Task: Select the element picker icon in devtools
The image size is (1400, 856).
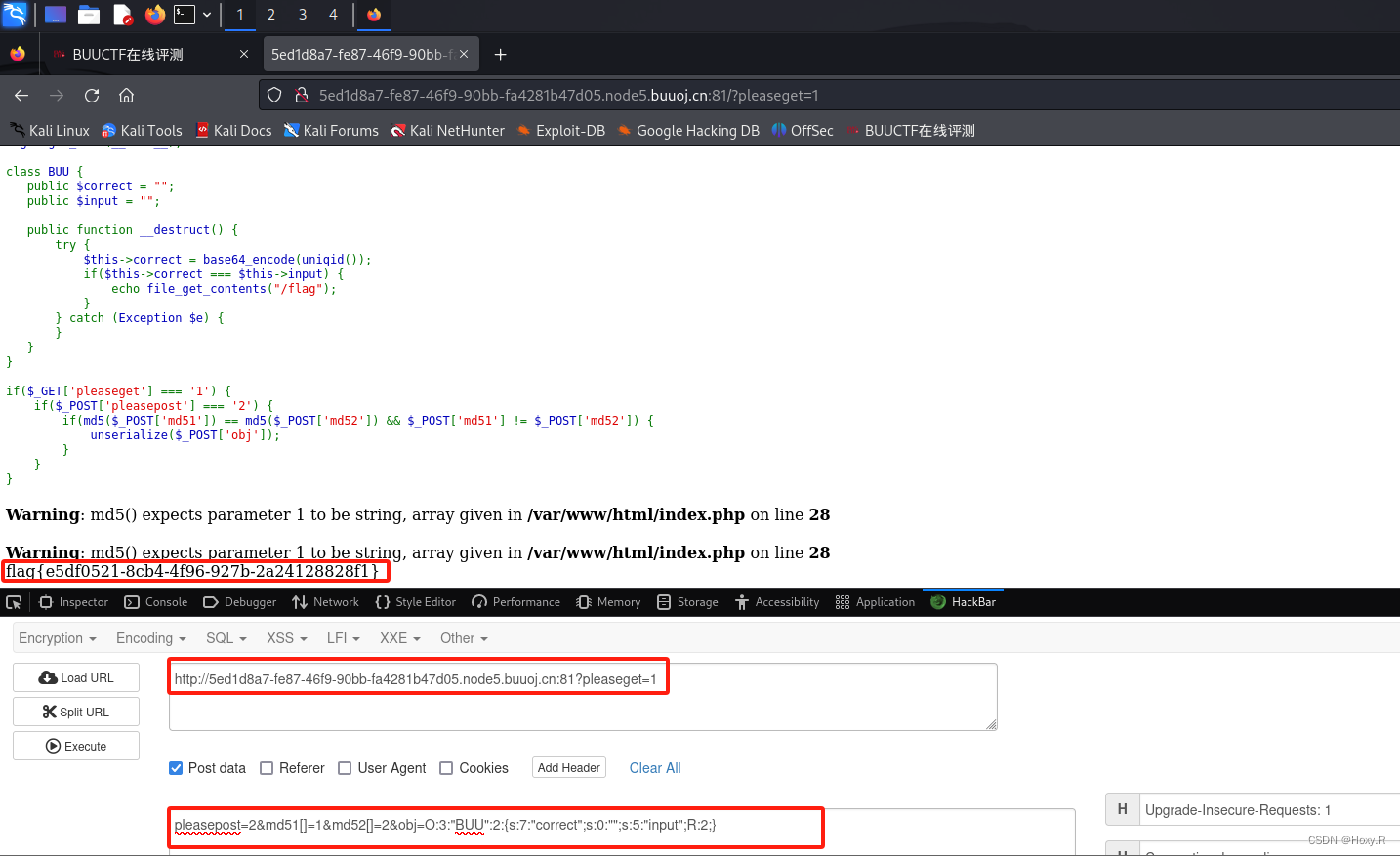Action: click(x=14, y=602)
